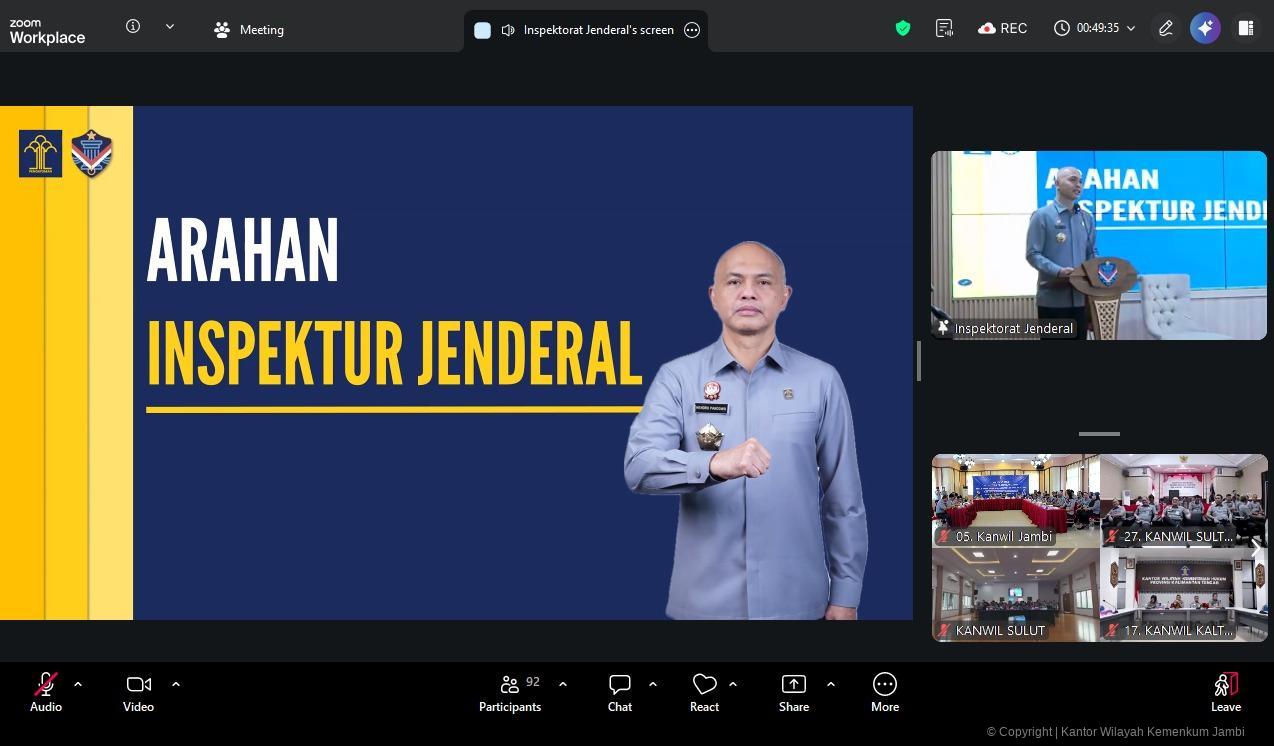Turn on the camera with Video button
The height and width of the screenshot is (746, 1274).
(x=138, y=692)
